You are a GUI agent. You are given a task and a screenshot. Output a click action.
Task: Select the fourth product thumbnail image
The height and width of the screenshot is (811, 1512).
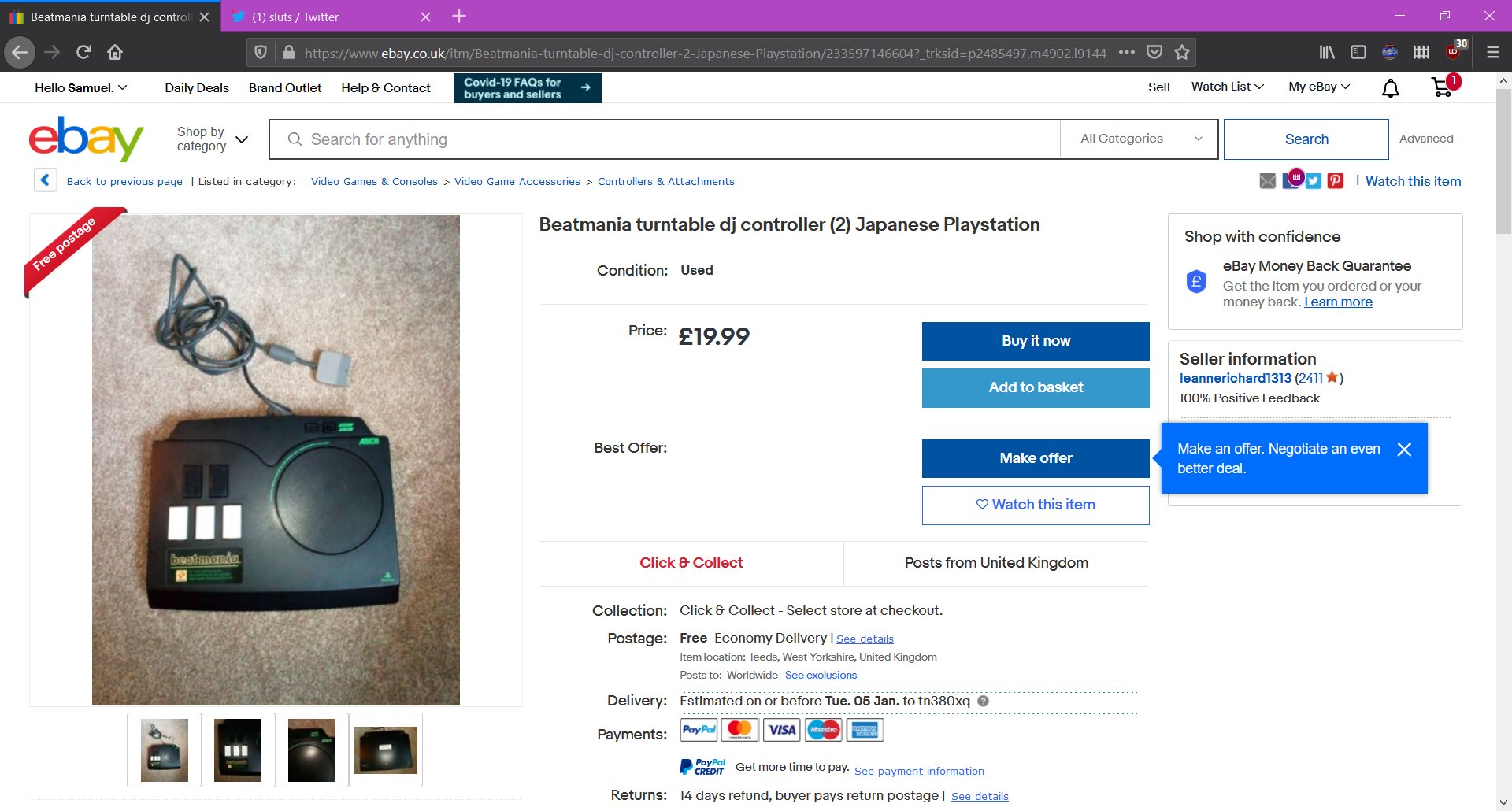click(x=386, y=750)
